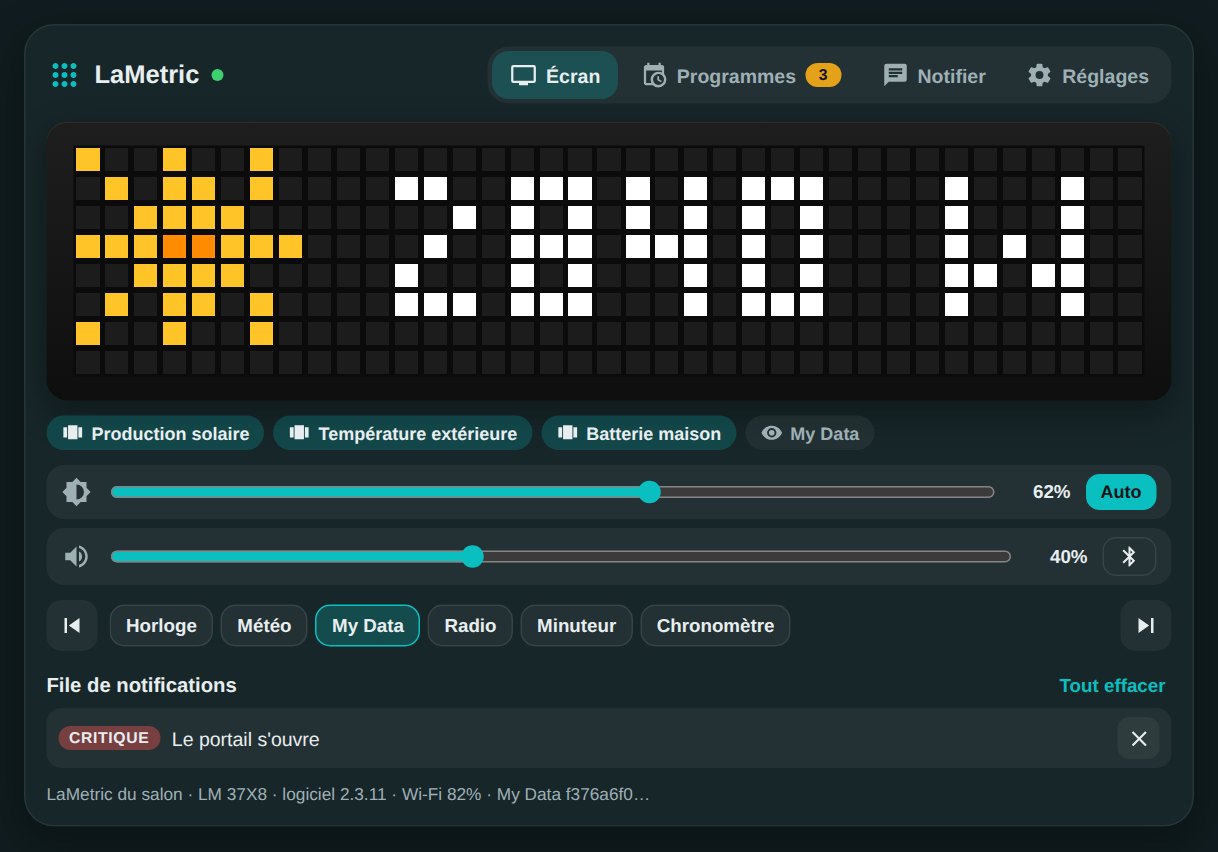Switch to the Programmes tab
The image size is (1218, 852).
741,76
